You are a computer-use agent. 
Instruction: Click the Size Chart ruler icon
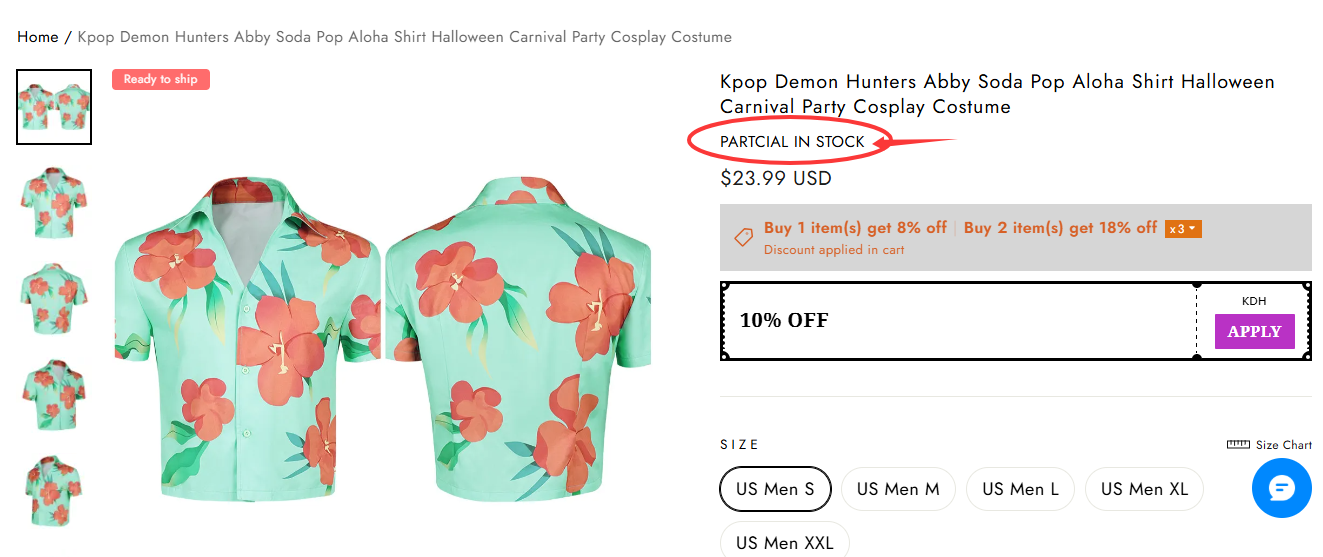(x=1238, y=445)
